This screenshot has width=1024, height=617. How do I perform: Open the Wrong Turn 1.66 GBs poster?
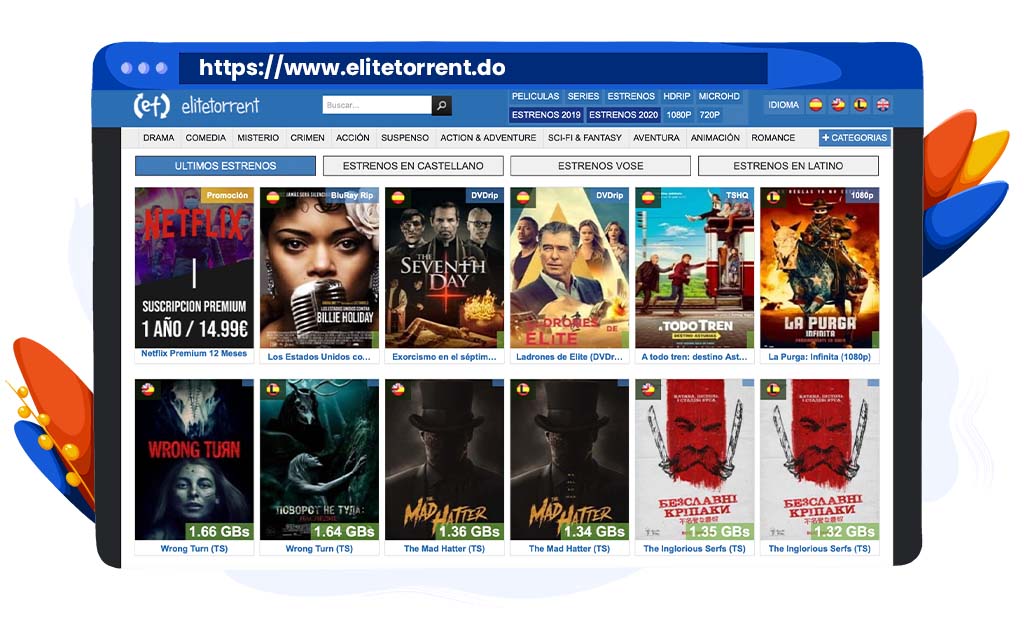(x=194, y=460)
